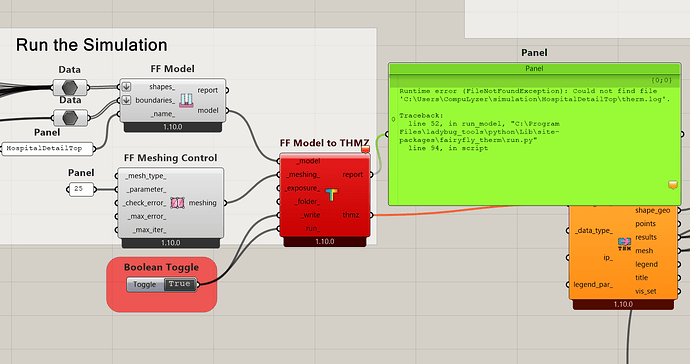Click the _max_iter_ input of FF Meshing Control
Image resolution: width=690 pixels, height=364 pixels.
coord(150,230)
